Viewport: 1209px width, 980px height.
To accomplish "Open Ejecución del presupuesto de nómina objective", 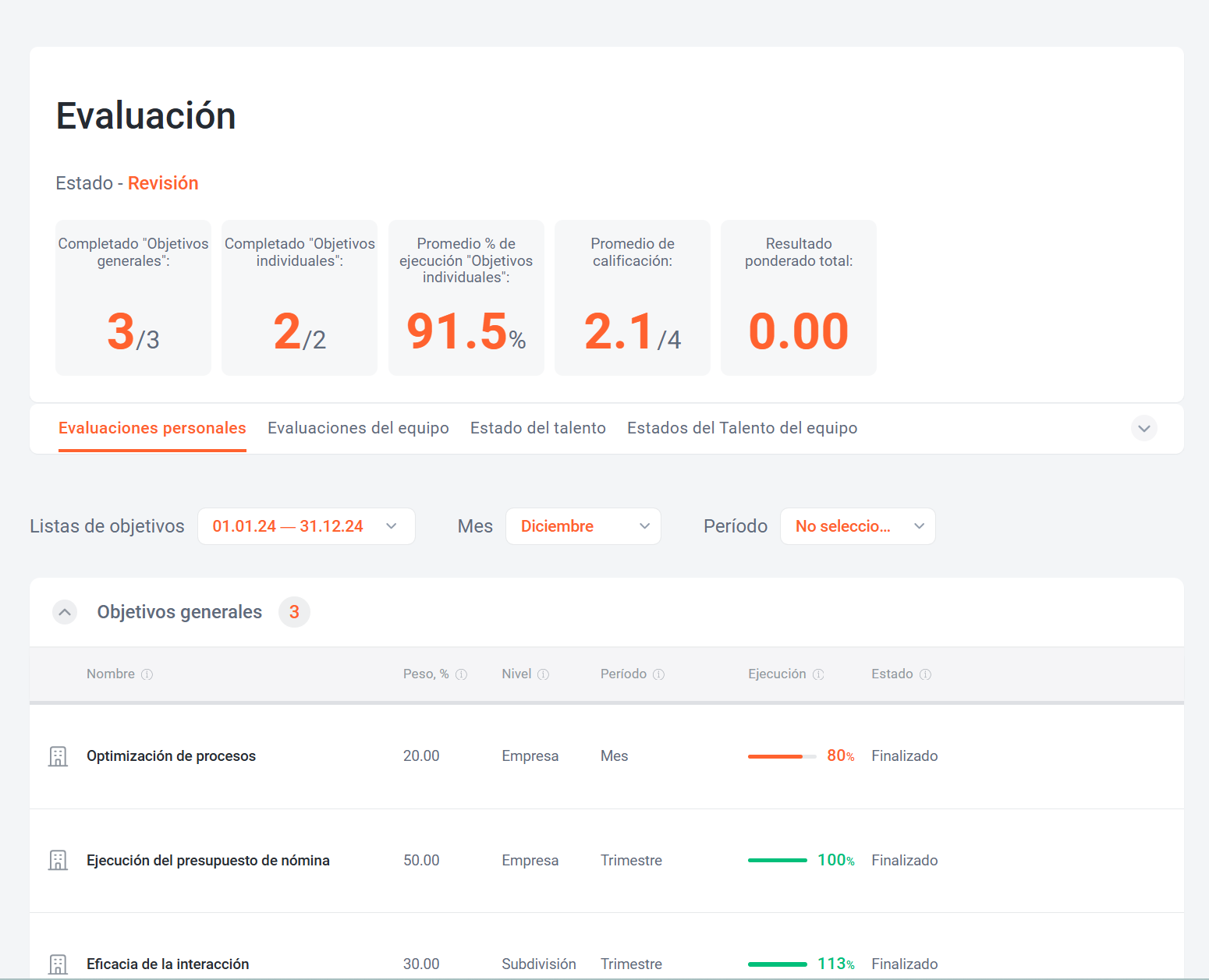I will [207, 861].
